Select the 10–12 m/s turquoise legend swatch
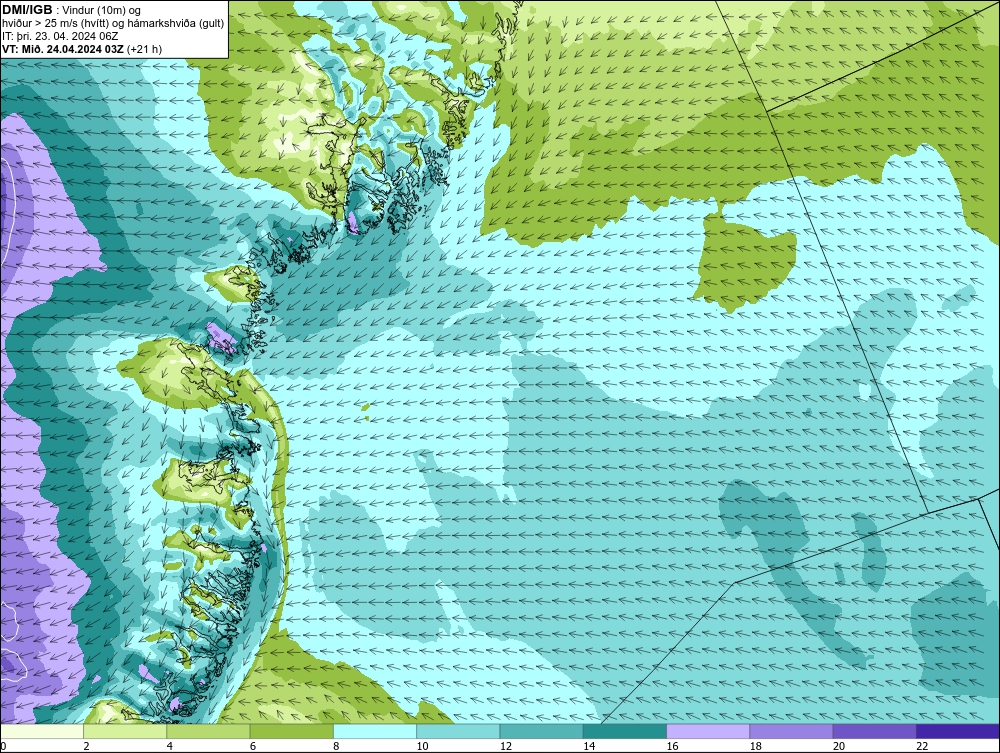This screenshot has height=753, width=1000. [x=458, y=731]
